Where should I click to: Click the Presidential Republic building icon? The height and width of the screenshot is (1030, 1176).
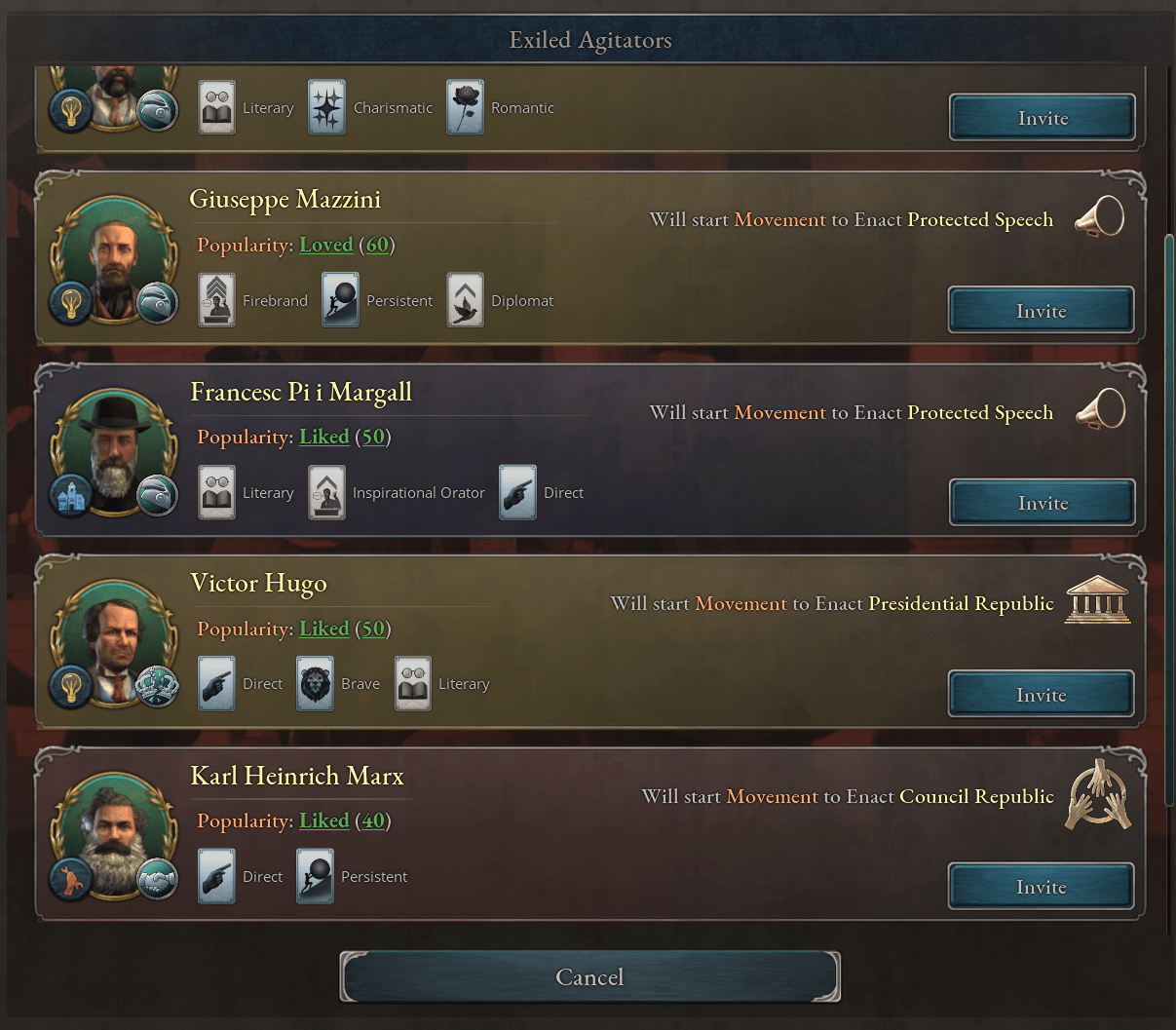(x=1098, y=601)
